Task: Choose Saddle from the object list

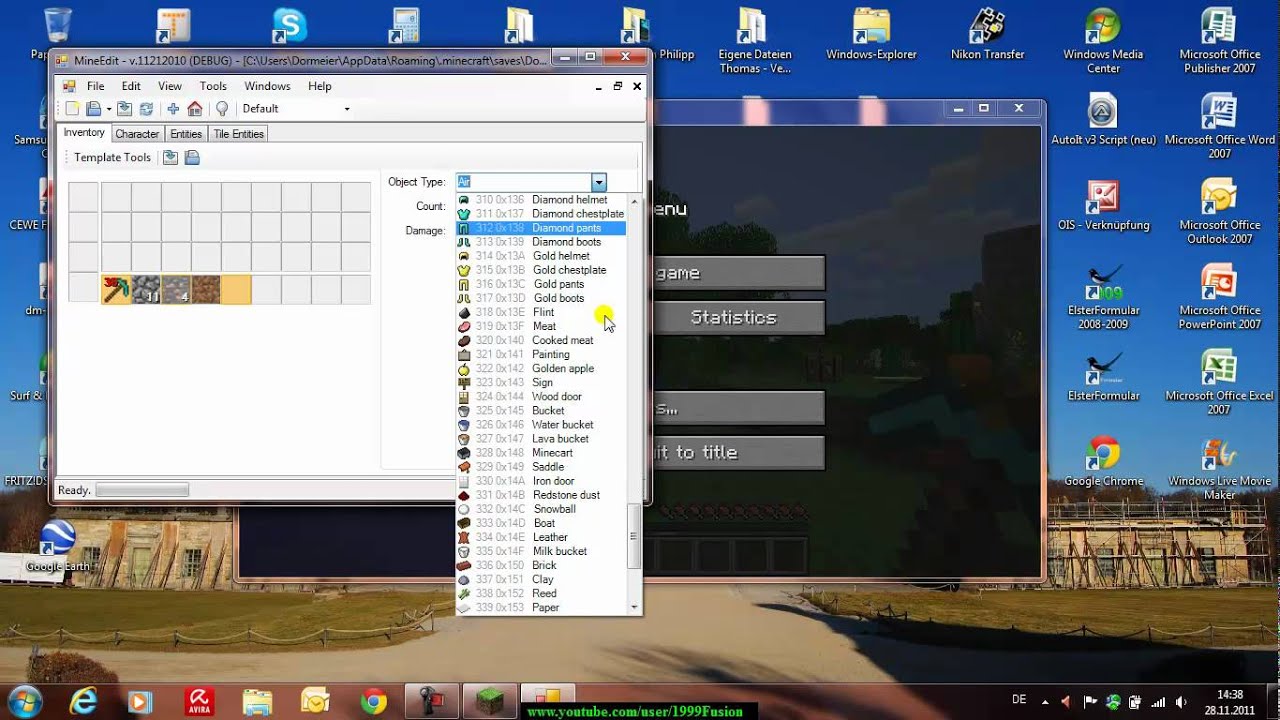Action: pos(541,466)
